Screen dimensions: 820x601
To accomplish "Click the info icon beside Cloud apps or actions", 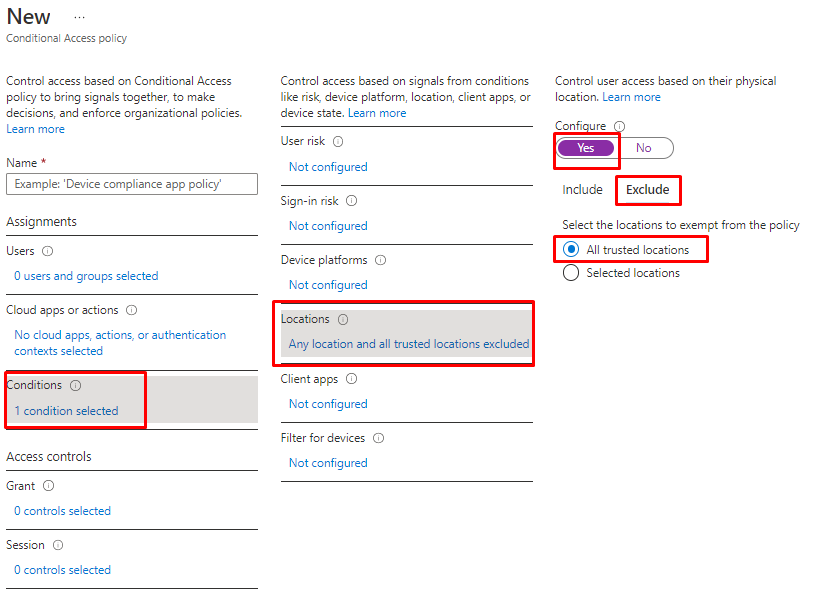I will coord(132,311).
